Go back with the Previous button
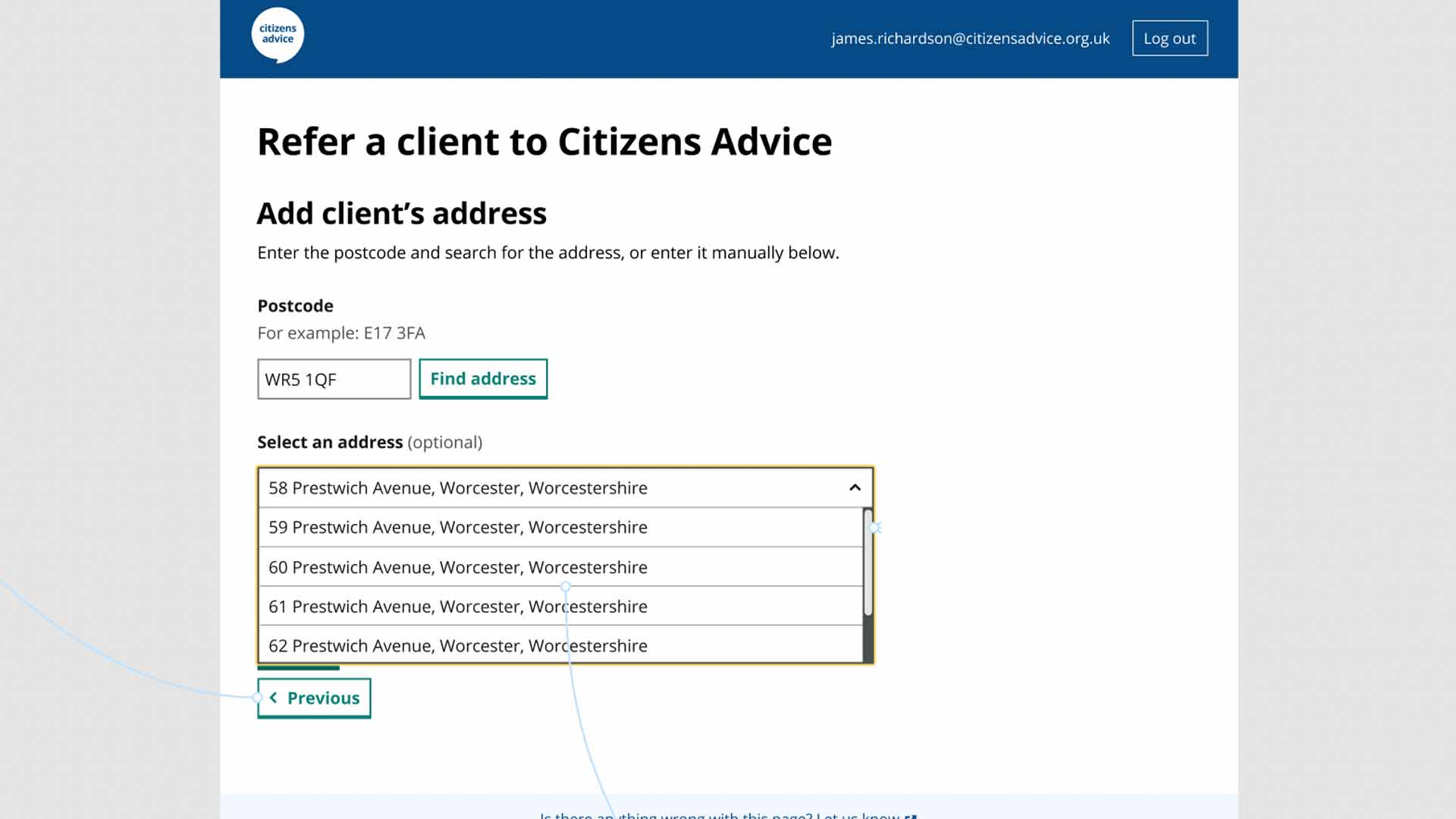1456x819 pixels. (x=314, y=698)
